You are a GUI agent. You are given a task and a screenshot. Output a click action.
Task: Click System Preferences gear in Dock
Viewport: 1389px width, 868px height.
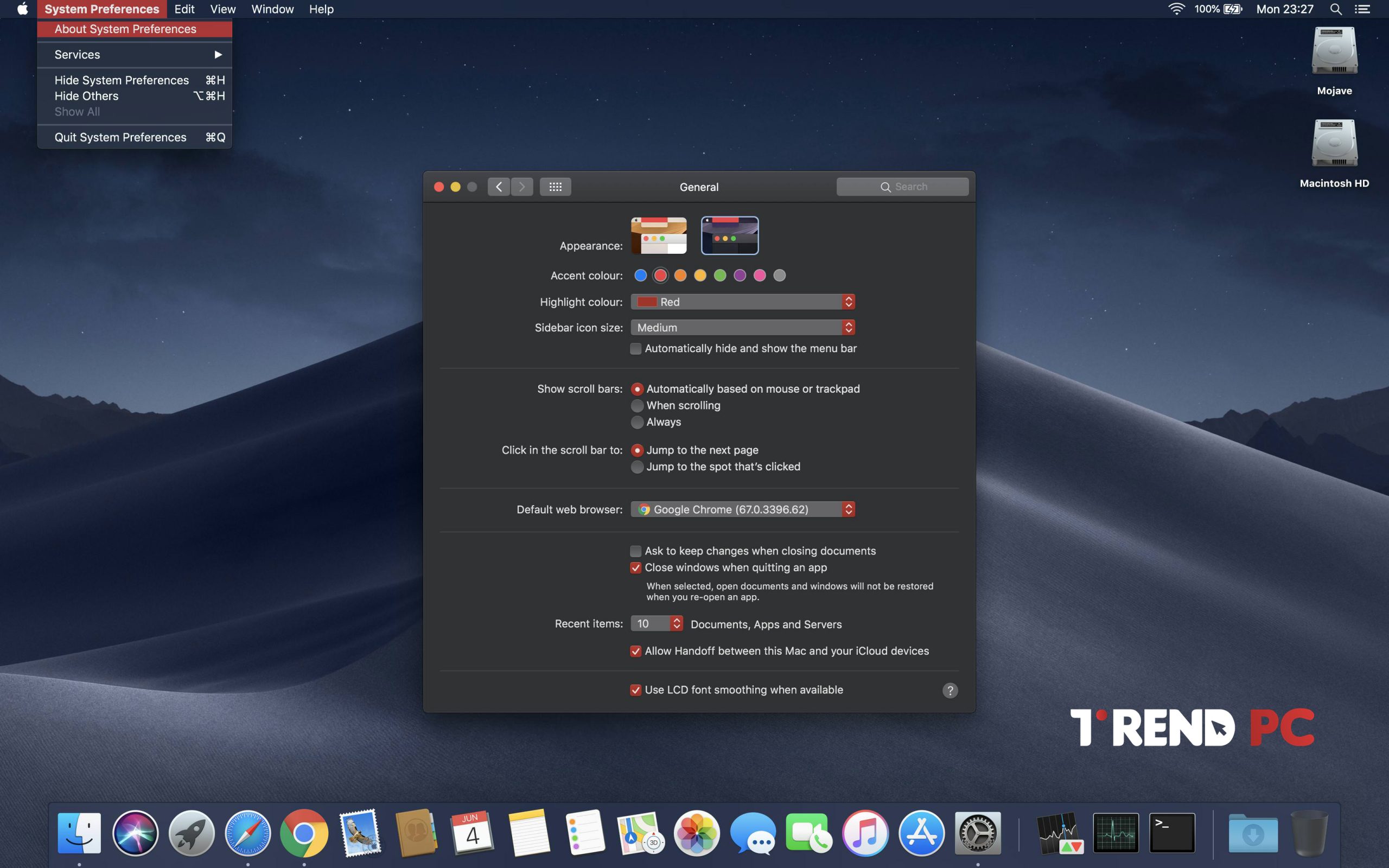tap(978, 832)
